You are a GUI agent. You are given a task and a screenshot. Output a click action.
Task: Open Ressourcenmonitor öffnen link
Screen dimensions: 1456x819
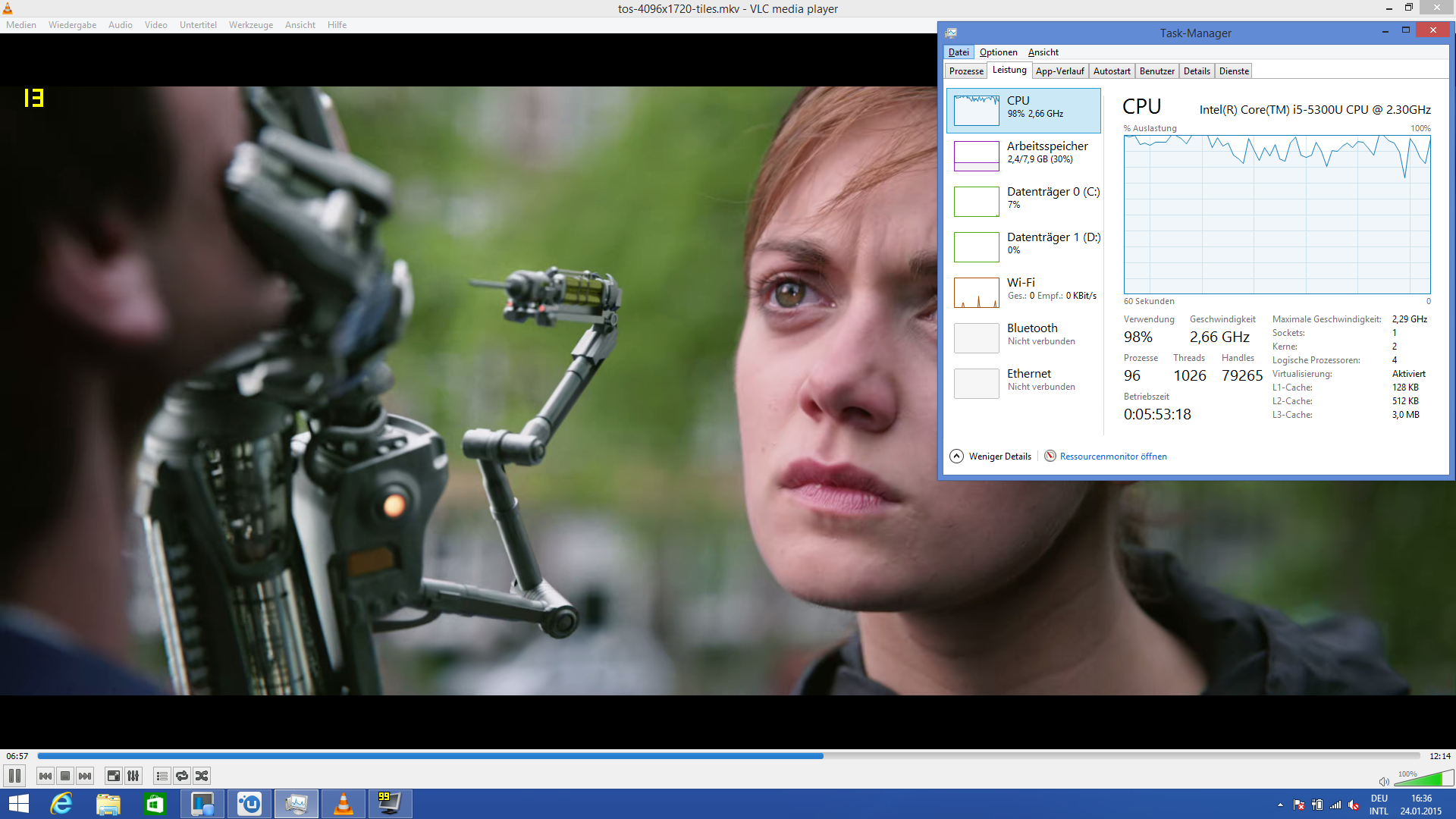pos(1112,457)
